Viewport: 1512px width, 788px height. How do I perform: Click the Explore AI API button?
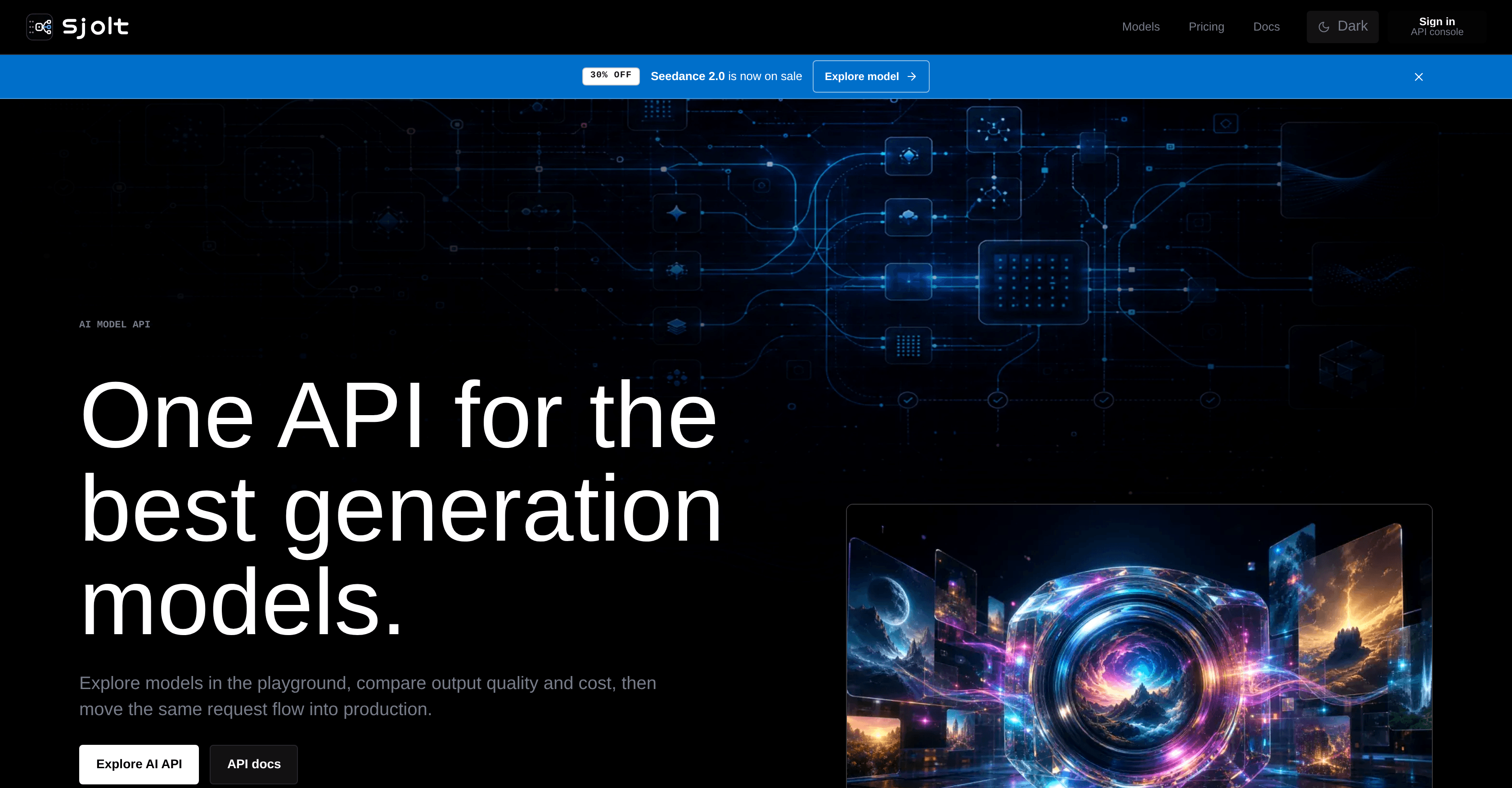click(x=139, y=764)
